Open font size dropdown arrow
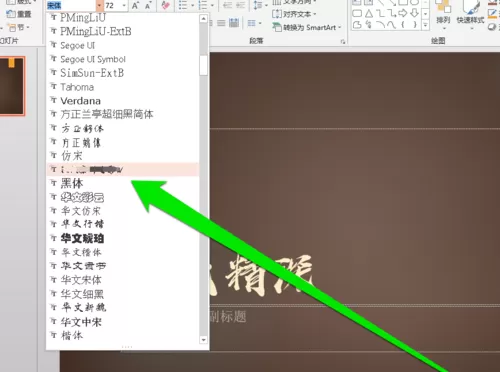 point(124,6)
